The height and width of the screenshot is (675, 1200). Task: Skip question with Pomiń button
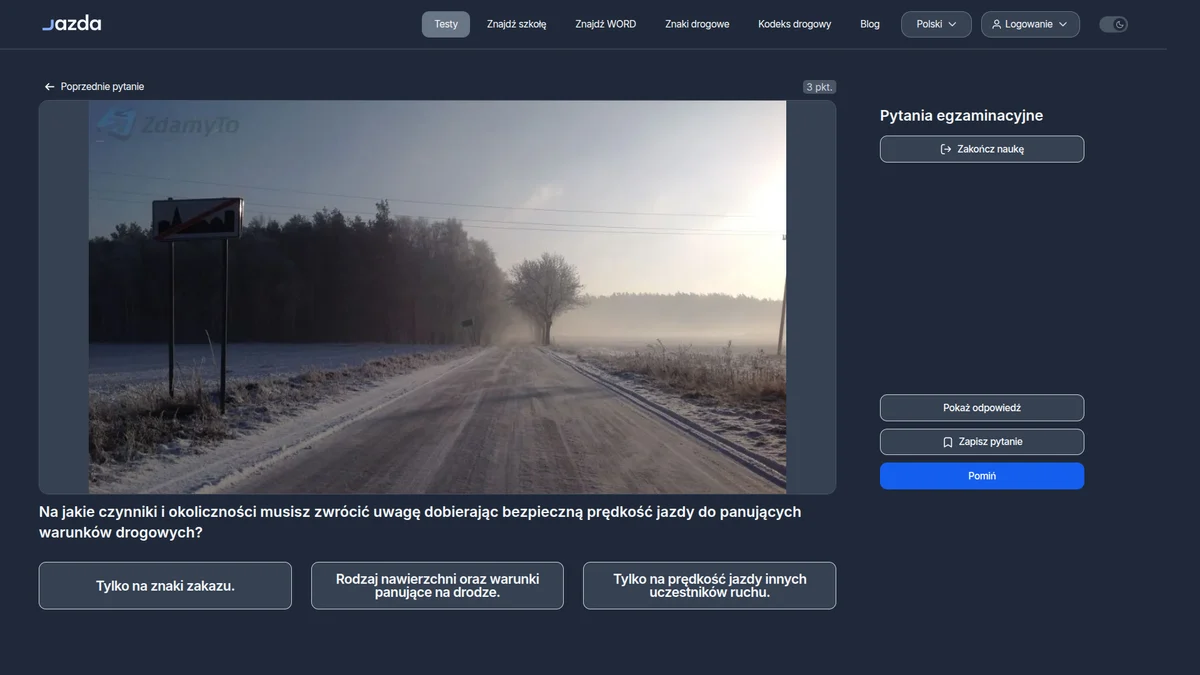pyautogui.click(x=982, y=476)
